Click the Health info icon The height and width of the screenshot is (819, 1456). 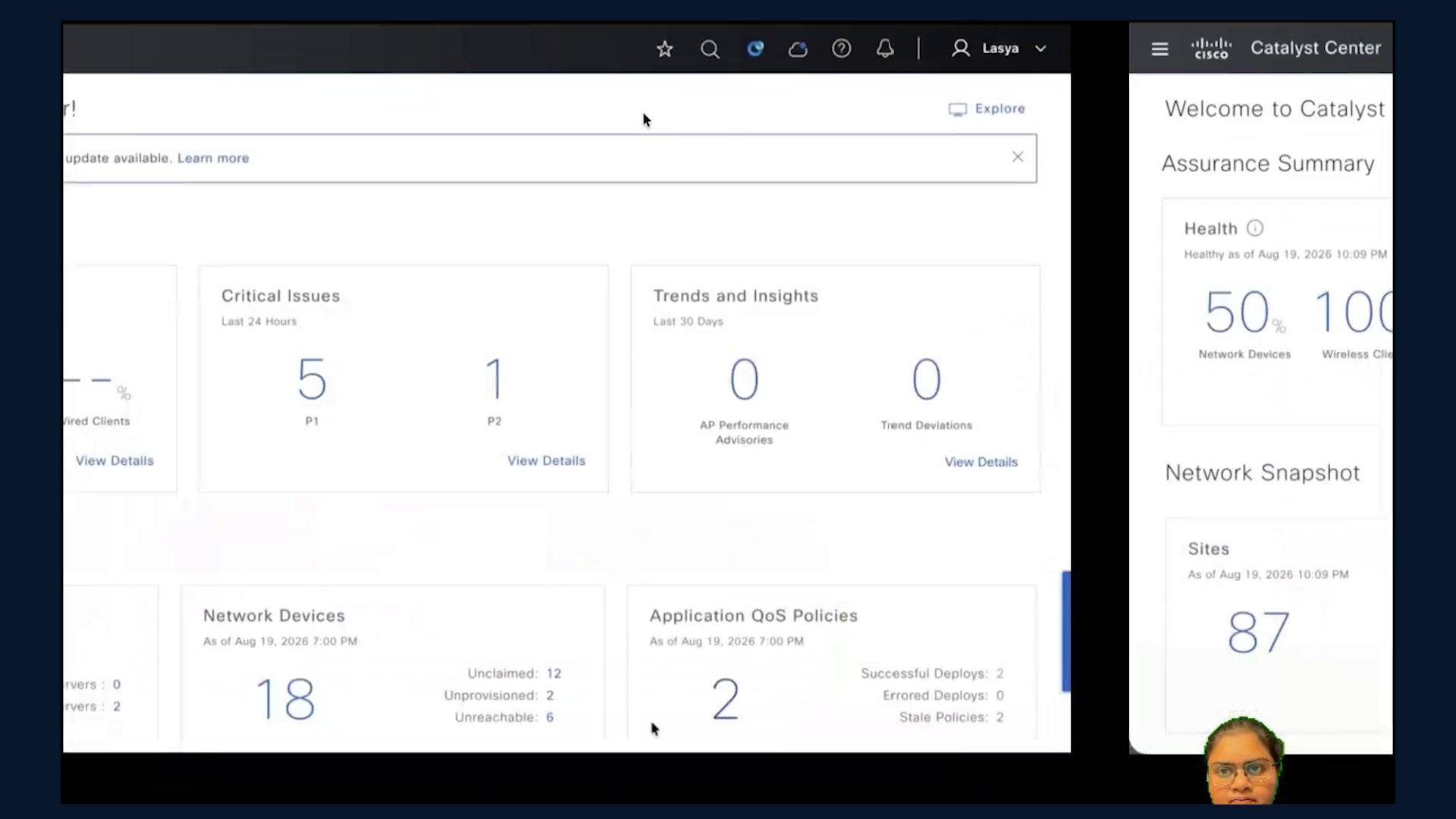coord(1255,228)
